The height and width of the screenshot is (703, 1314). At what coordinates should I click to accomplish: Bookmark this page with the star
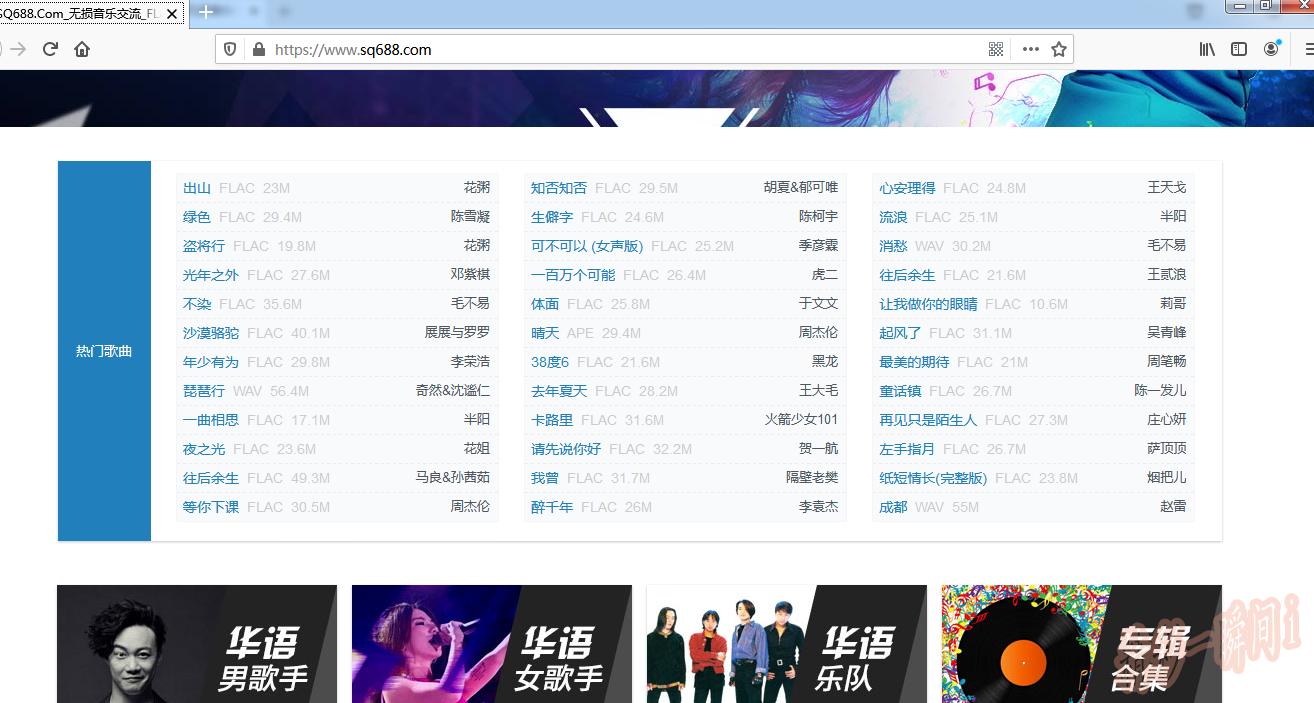[x=1057, y=48]
